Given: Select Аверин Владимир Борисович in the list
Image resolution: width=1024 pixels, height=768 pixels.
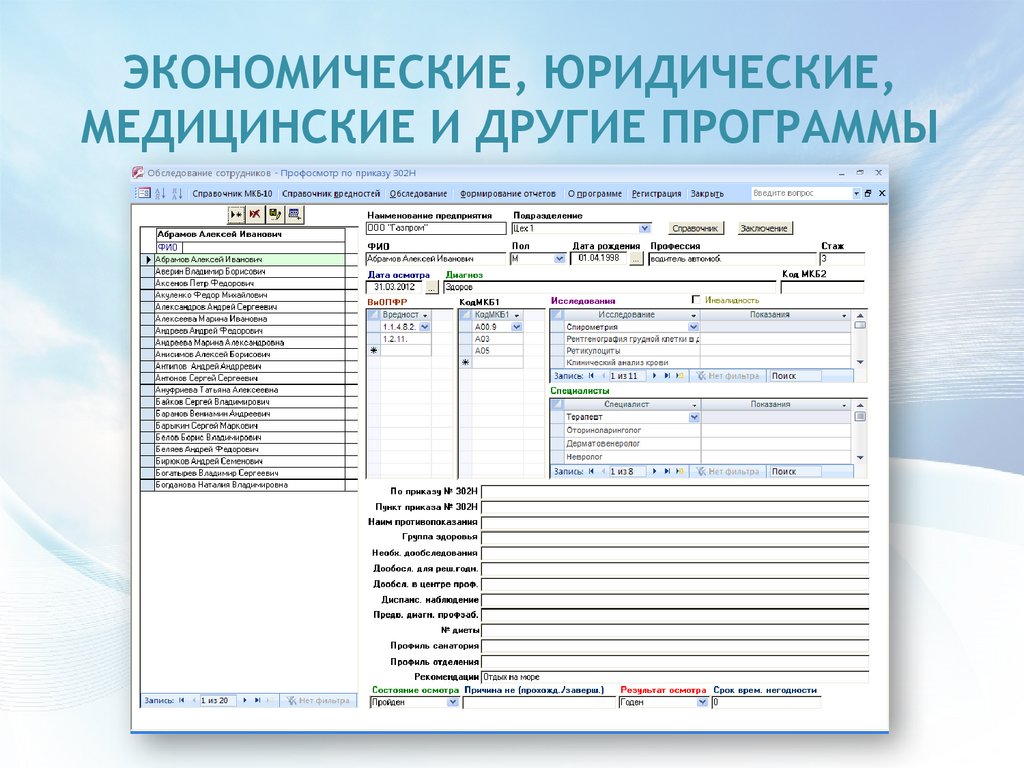Looking at the screenshot, I should (x=249, y=271).
